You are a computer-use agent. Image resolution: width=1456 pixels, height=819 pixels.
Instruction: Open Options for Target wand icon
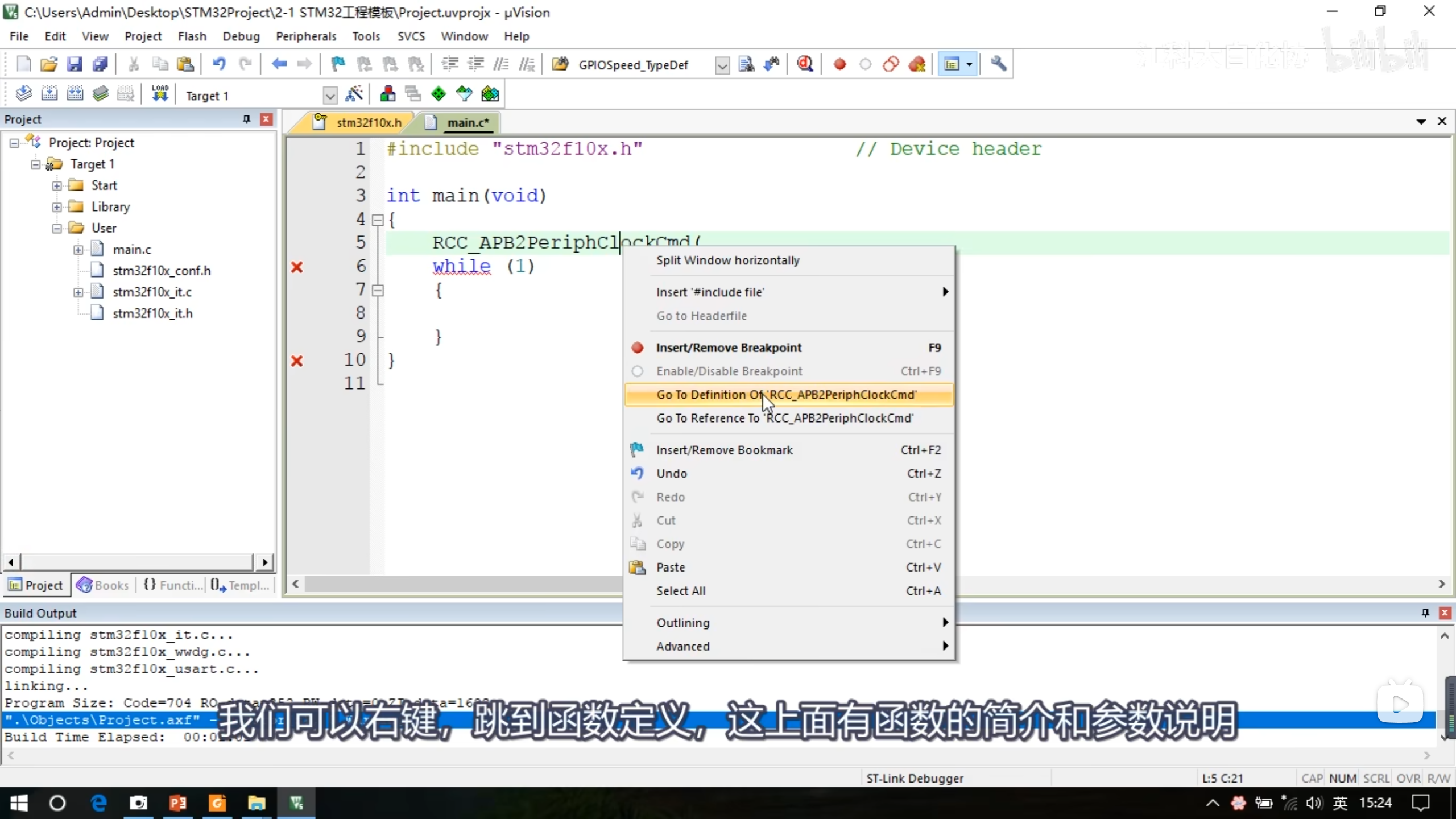354,94
